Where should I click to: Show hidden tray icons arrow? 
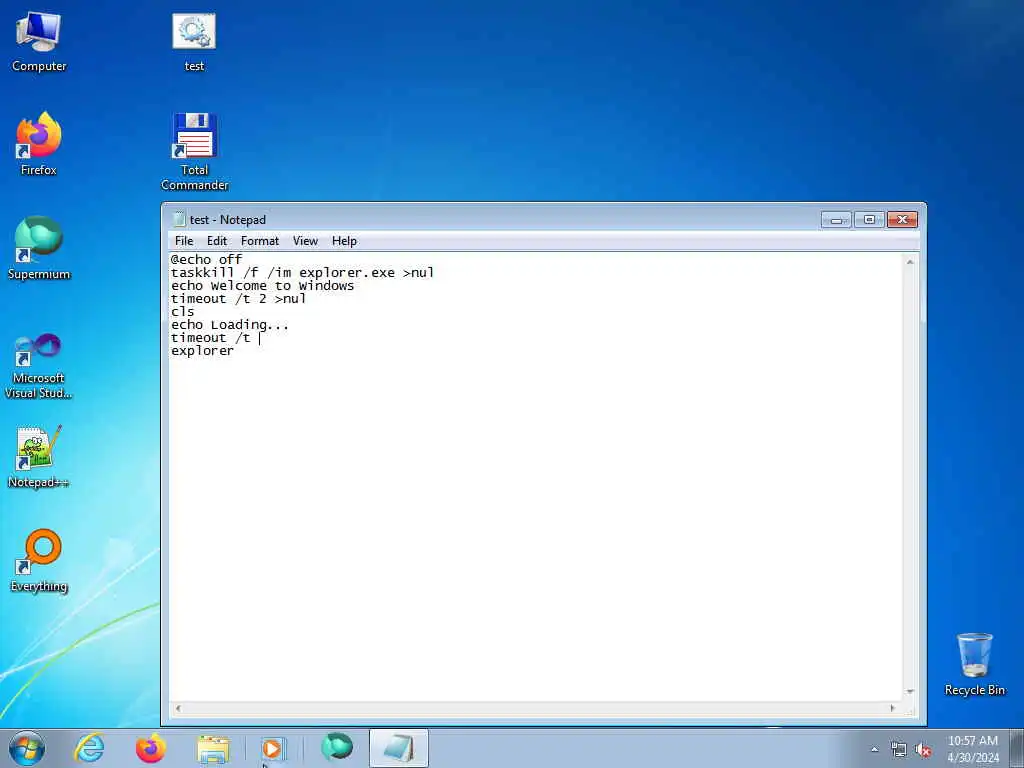point(874,749)
